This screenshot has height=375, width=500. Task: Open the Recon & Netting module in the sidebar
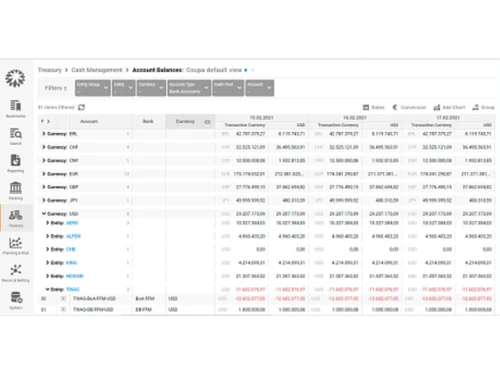point(15,273)
